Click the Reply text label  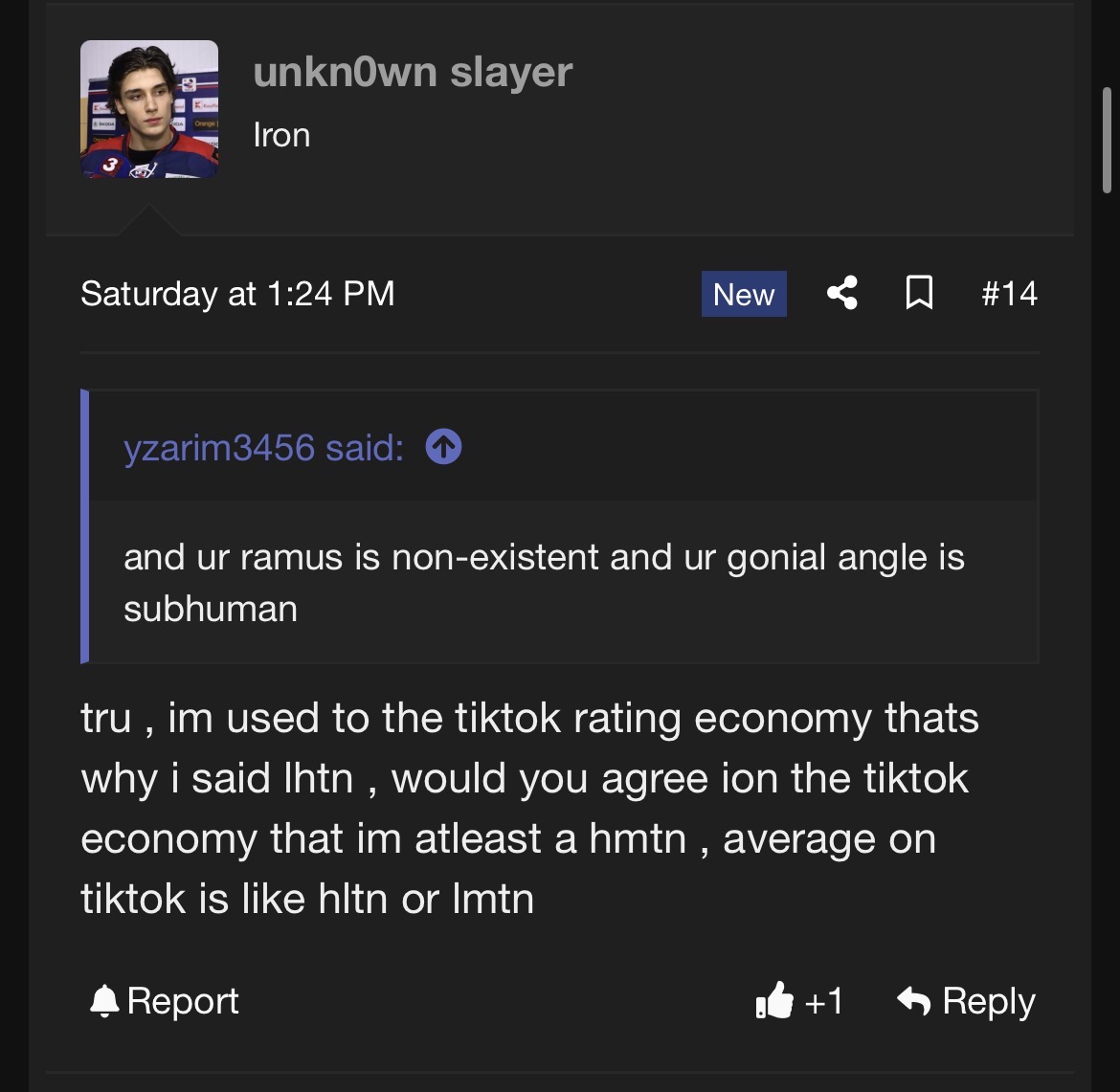coord(989,1001)
